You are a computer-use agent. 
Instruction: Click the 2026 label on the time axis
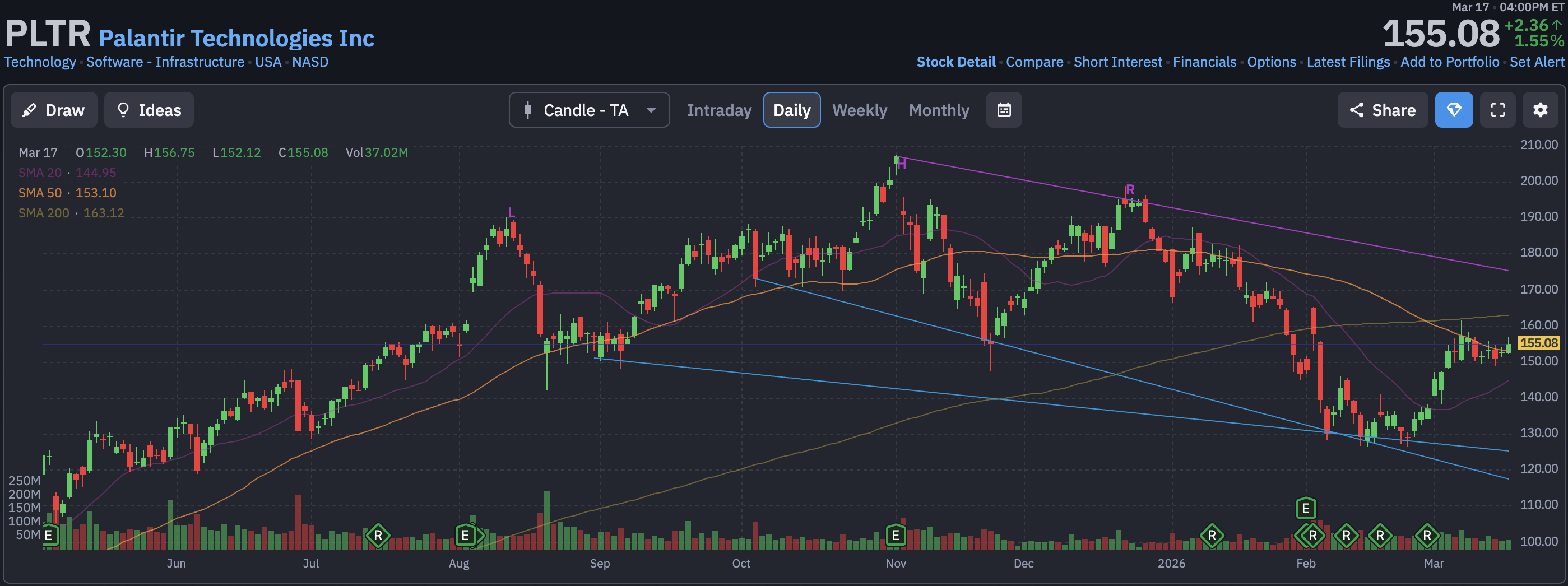[x=1171, y=564]
